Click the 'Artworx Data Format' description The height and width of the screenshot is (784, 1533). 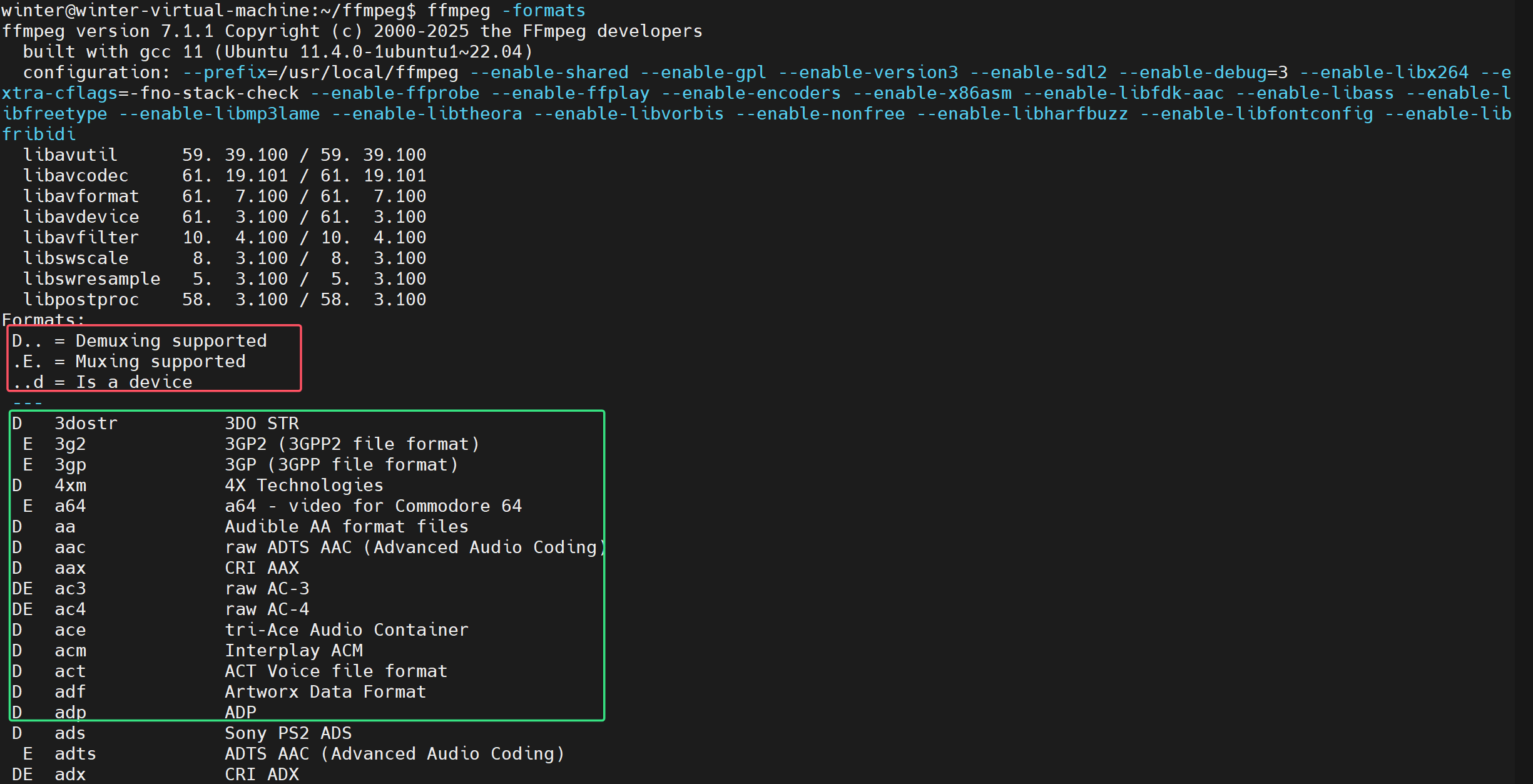click(x=325, y=692)
